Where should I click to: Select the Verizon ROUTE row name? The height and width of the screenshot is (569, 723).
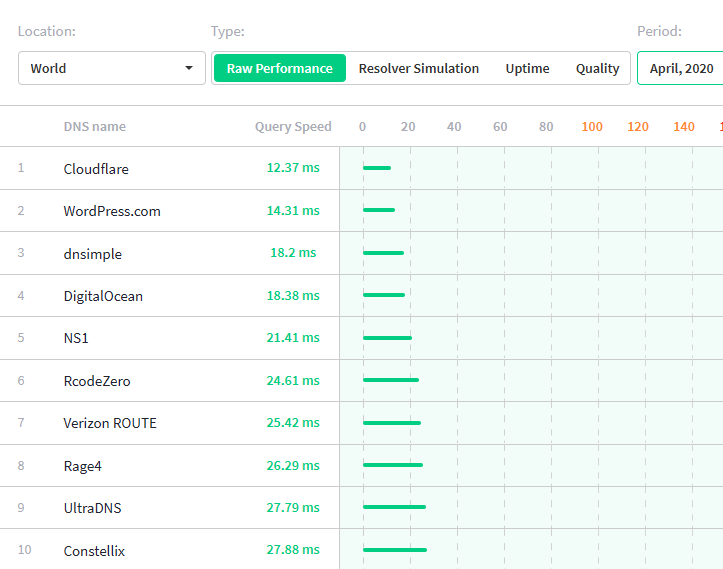(x=110, y=423)
